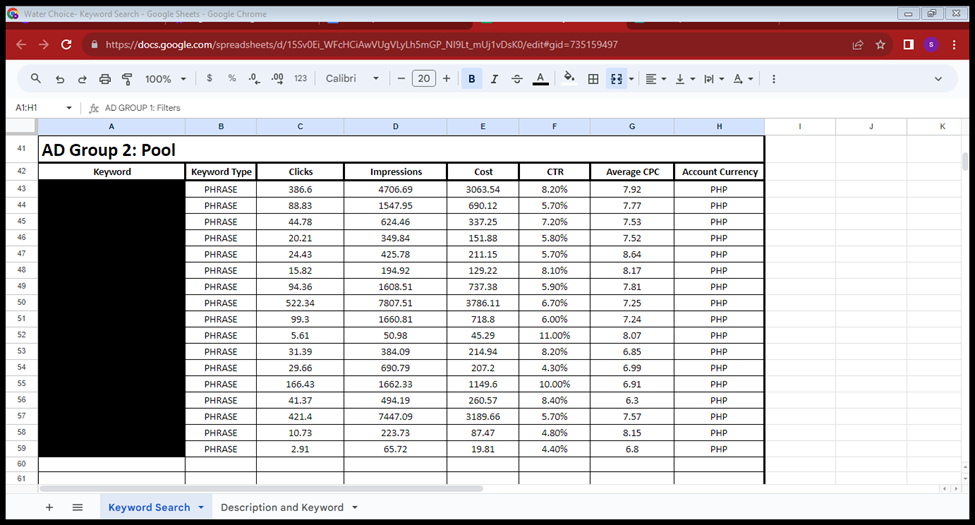Select column A header

pyautogui.click(x=112, y=126)
